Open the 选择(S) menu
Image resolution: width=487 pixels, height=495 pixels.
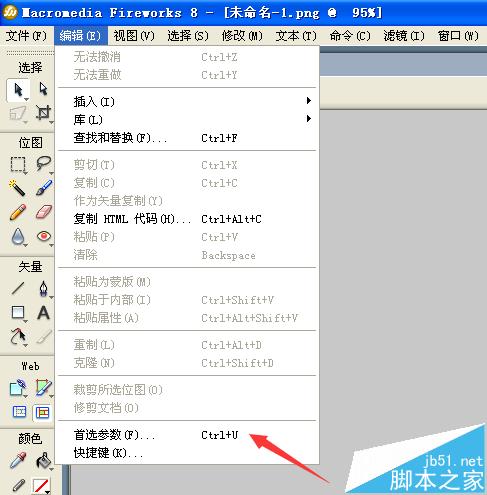click(188, 36)
